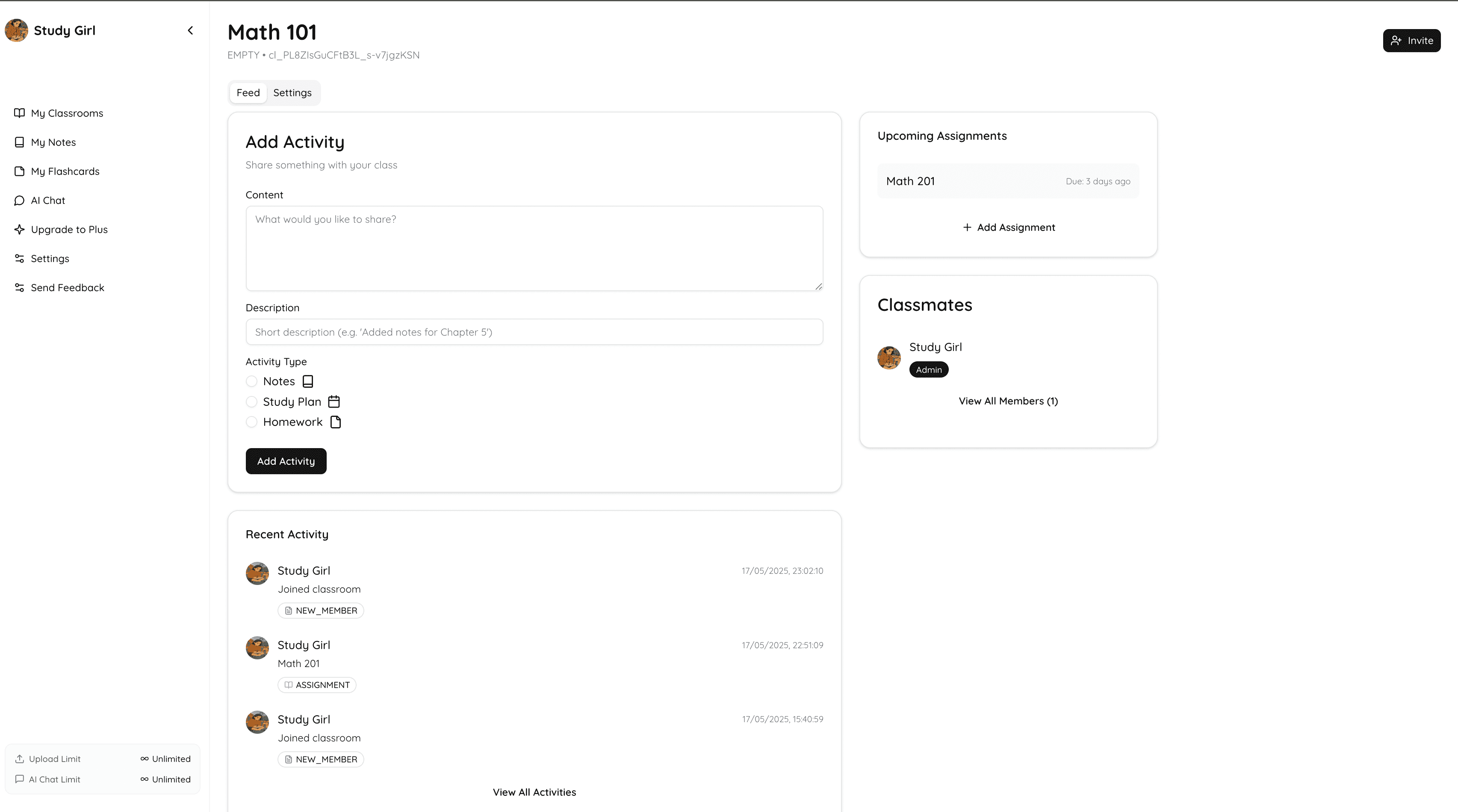Select the Homework activity type
The image size is (1458, 812).
click(251, 422)
